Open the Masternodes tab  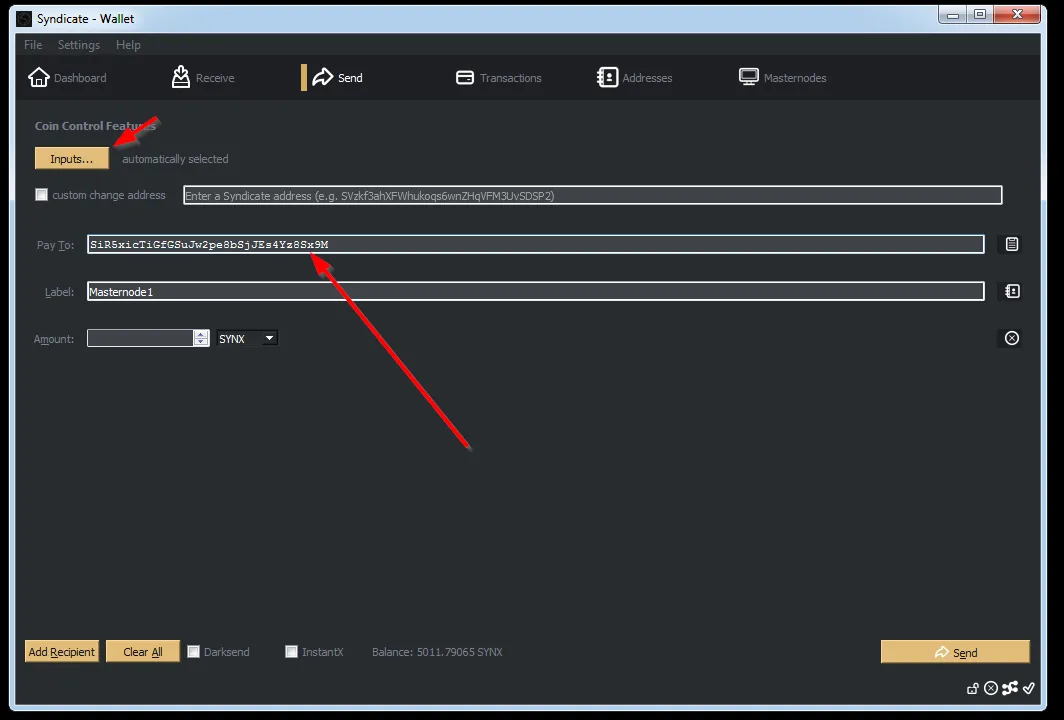pos(782,78)
